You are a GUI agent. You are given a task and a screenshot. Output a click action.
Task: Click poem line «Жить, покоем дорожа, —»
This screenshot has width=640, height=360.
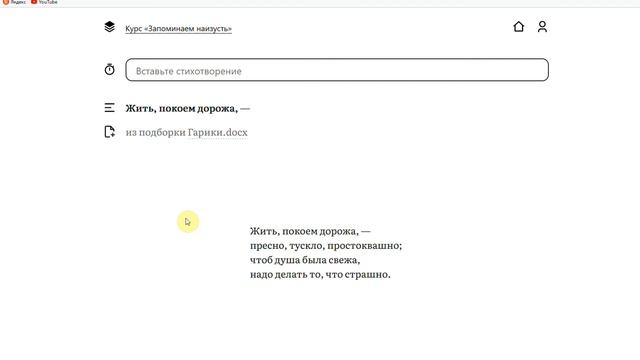[x=310, y=231]
